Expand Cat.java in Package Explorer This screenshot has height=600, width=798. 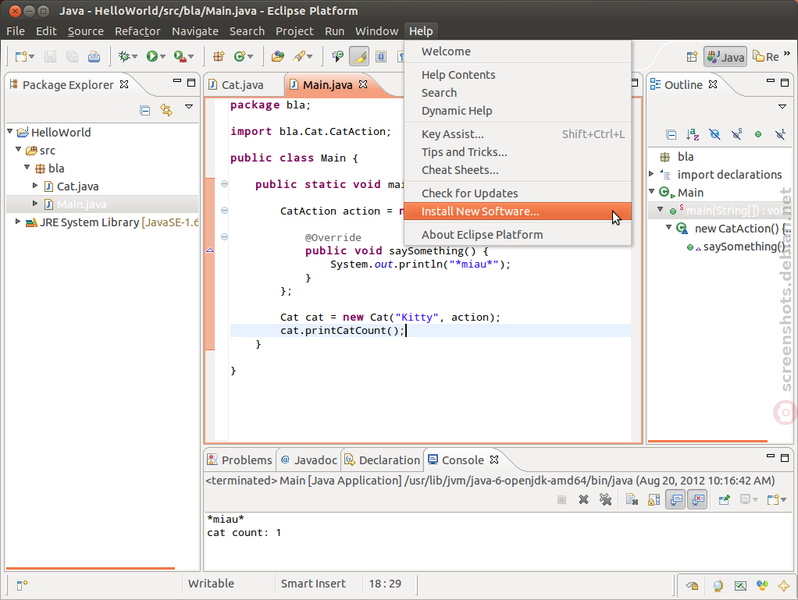pos(35,185)
